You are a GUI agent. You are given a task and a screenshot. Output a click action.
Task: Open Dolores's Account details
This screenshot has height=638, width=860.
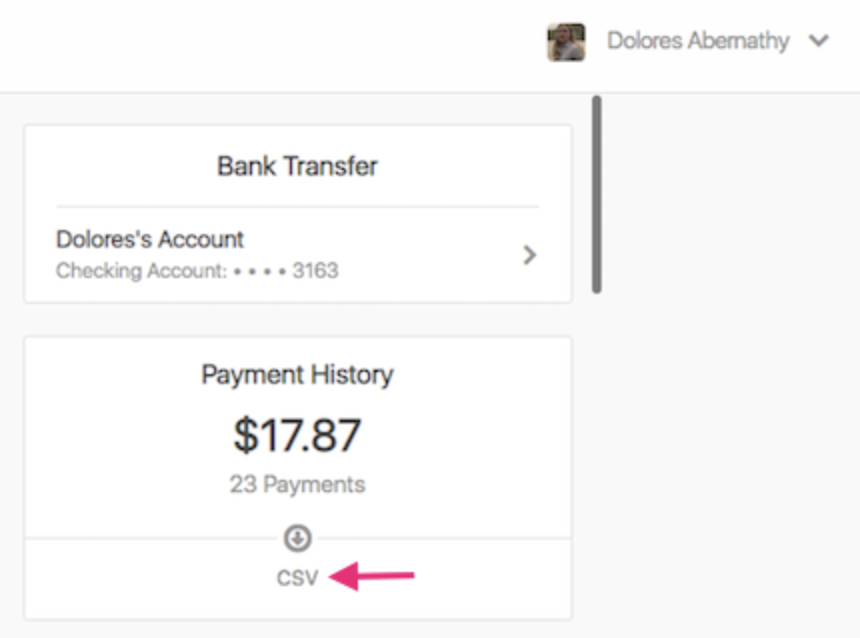[149, 239]
